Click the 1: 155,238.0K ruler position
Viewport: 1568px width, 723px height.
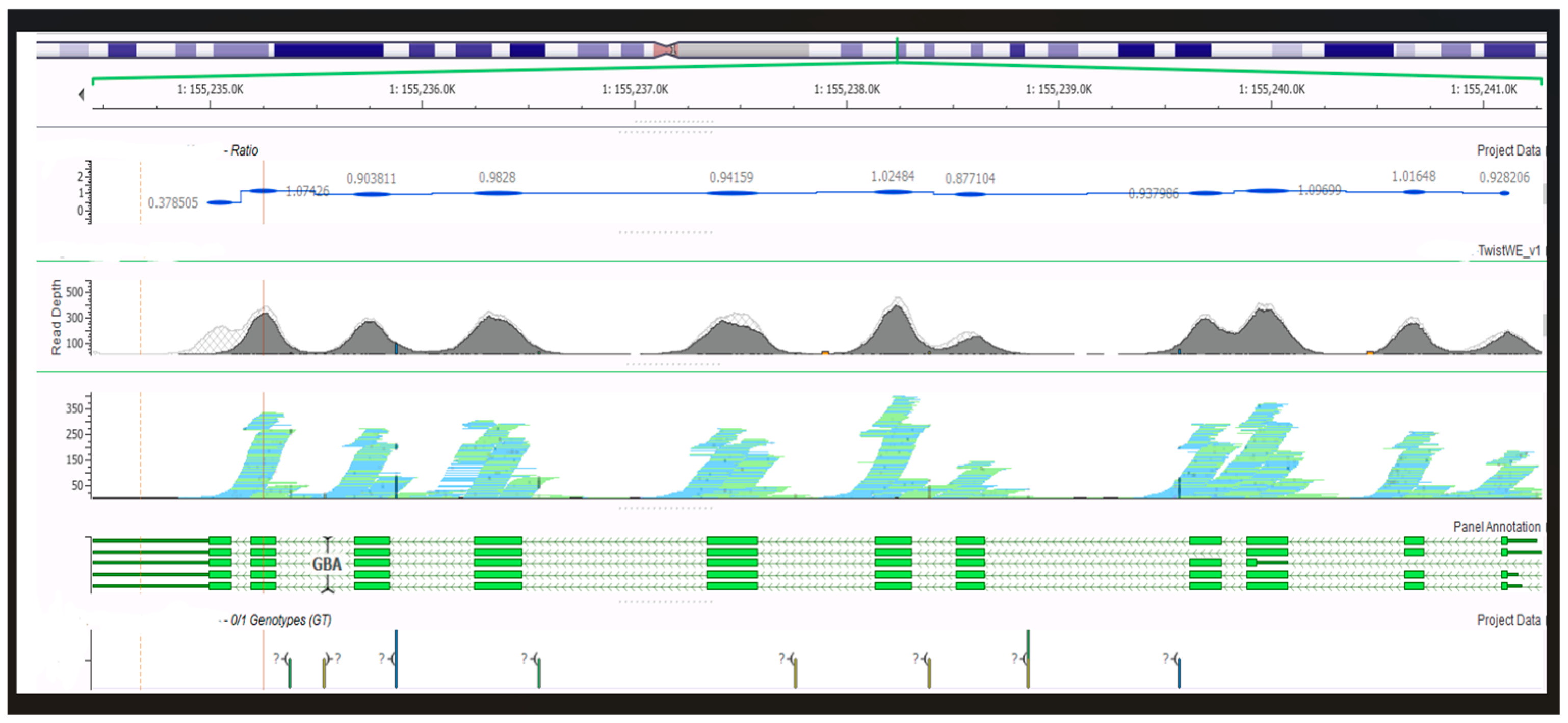(847, 89)
